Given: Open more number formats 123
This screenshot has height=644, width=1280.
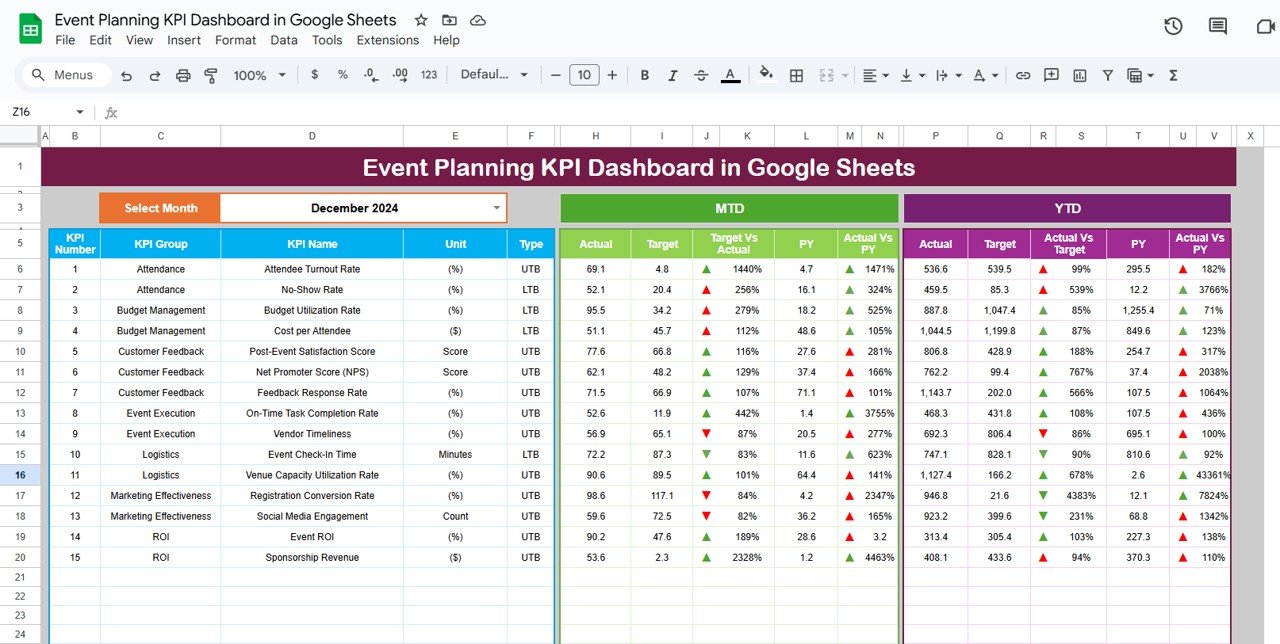Looking at the screenshot, I should pos(429,75).
